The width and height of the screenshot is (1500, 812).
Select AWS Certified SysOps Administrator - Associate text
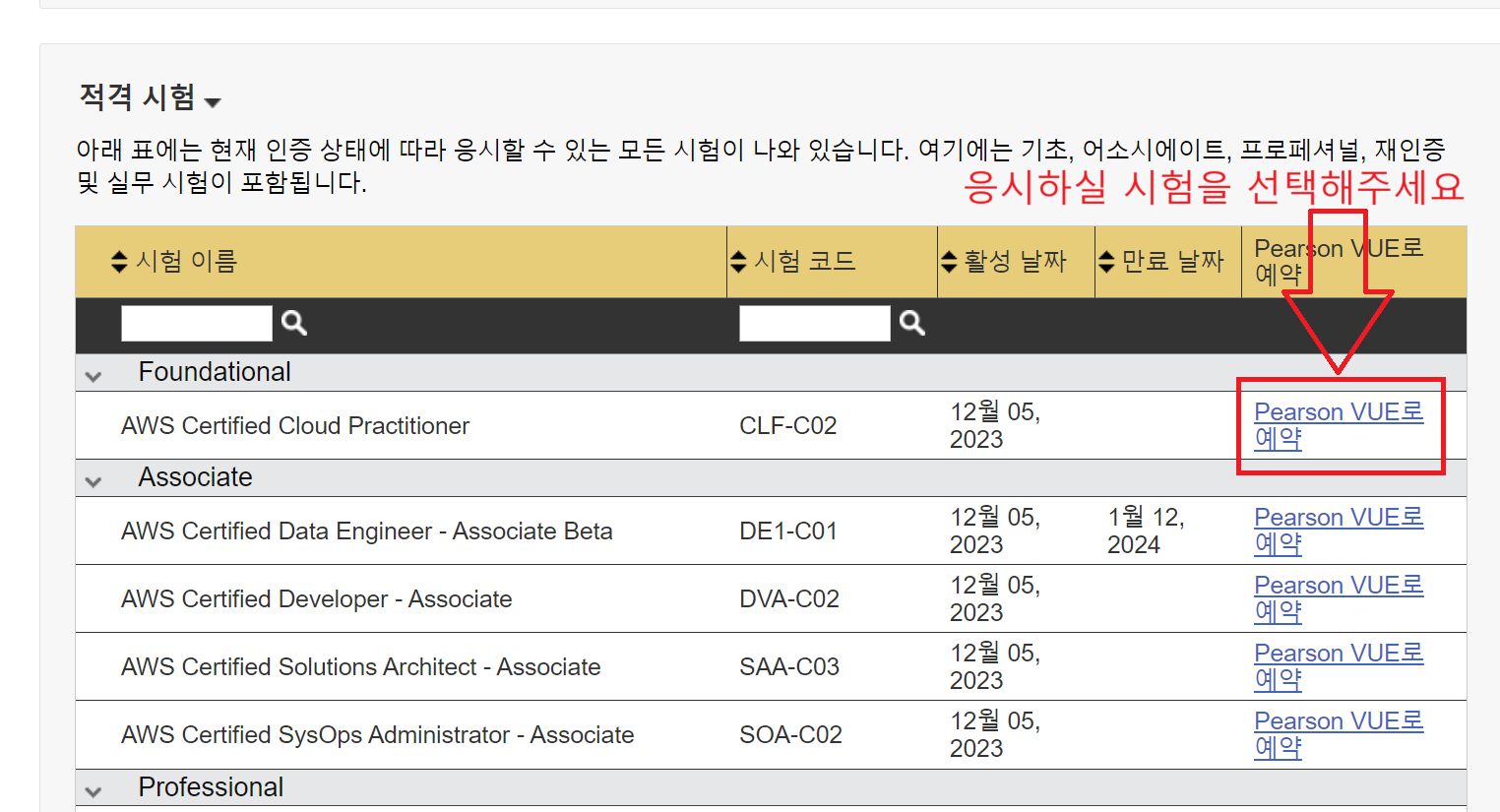(x=378, y=734)
